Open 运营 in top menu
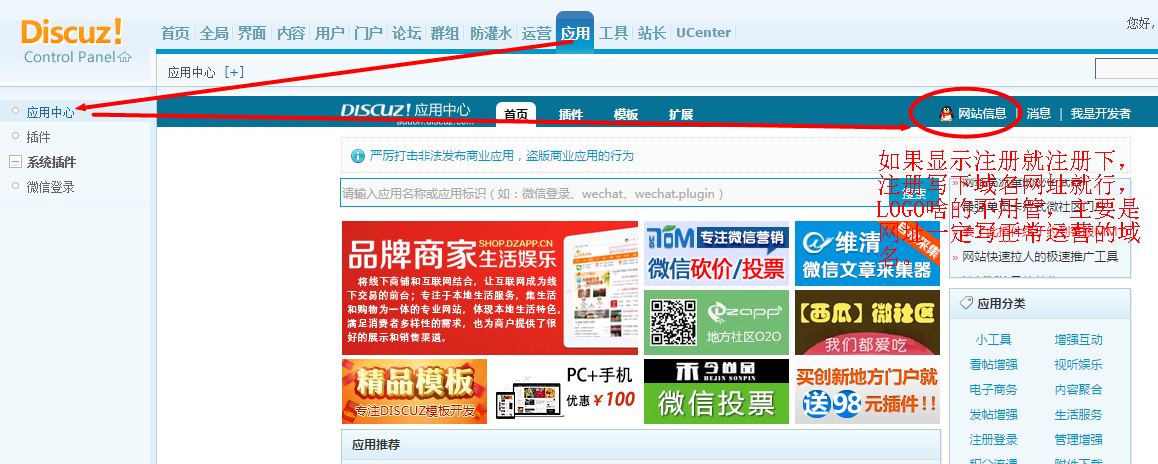The image size is (1158, 464). click(x=536, y=33)
